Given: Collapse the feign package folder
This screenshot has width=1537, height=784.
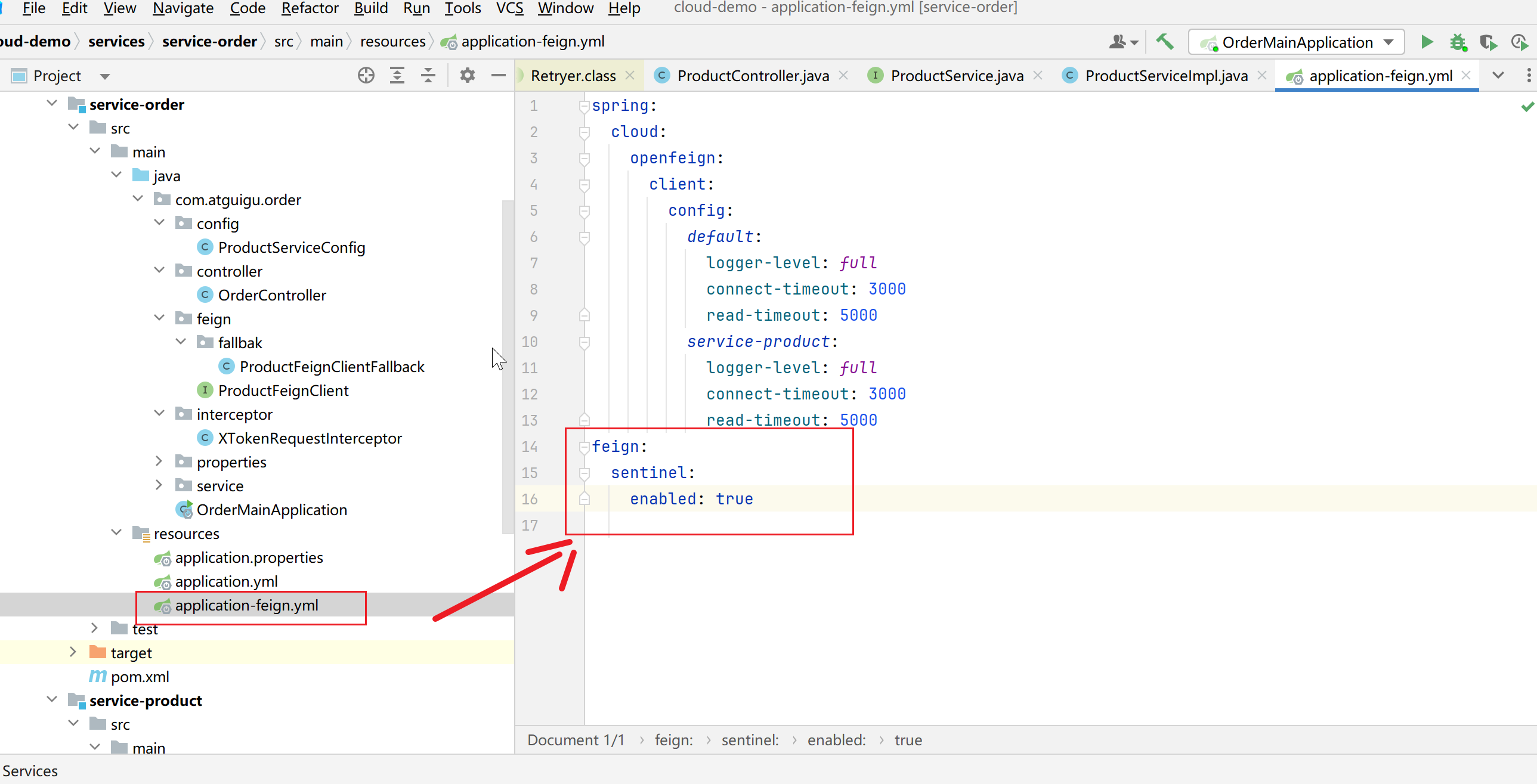Looking at the screenshot, I should [159, 318].
